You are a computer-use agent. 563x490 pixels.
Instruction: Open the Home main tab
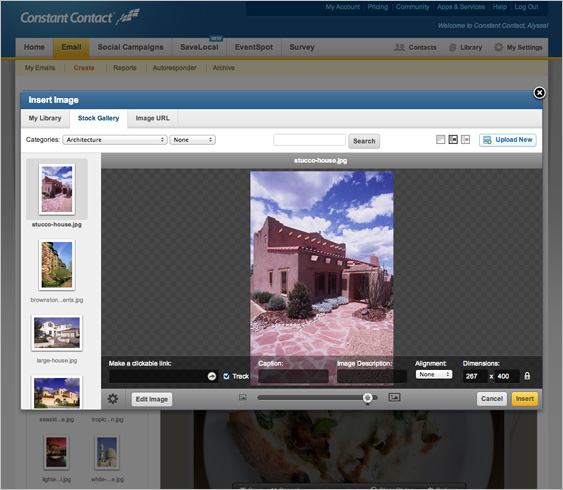pyautogui.click(x=34, y=47)
